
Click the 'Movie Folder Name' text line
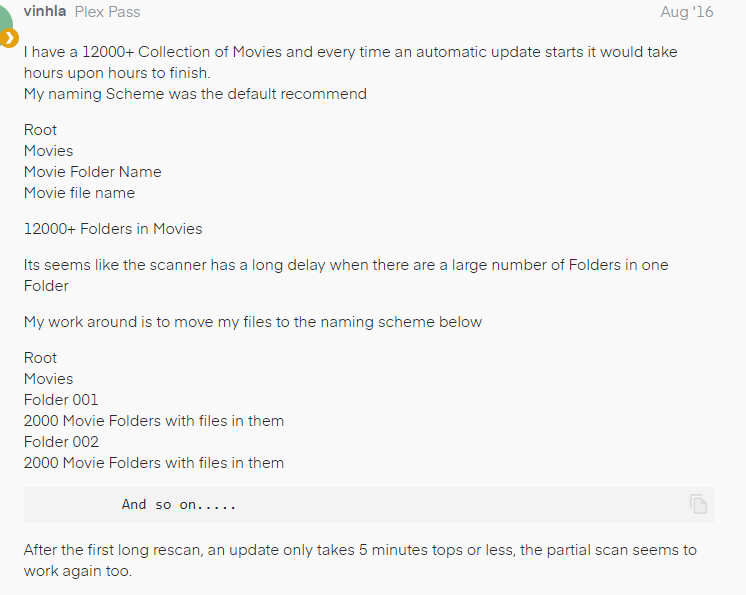click(92, 172)
